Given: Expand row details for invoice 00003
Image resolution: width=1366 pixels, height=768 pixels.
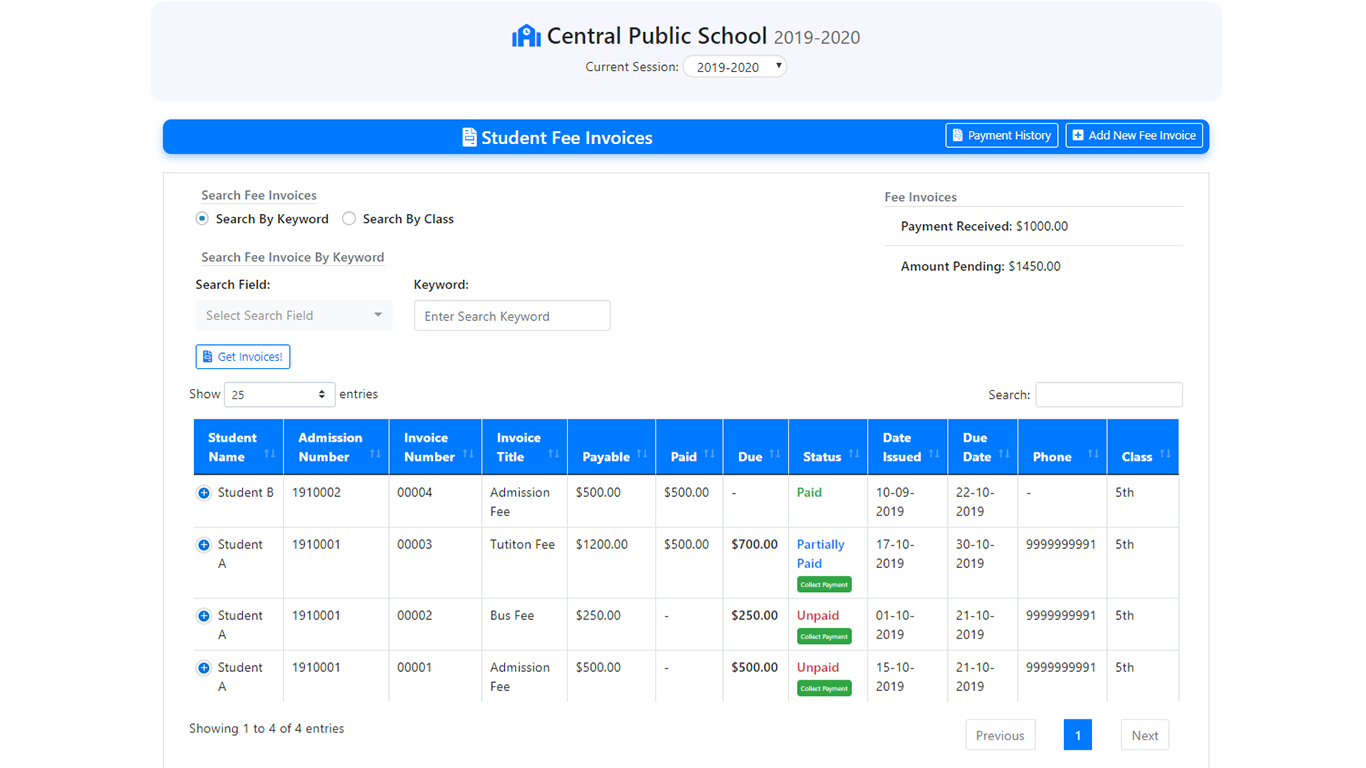Looking at the screenshot, I should point(204,545).
